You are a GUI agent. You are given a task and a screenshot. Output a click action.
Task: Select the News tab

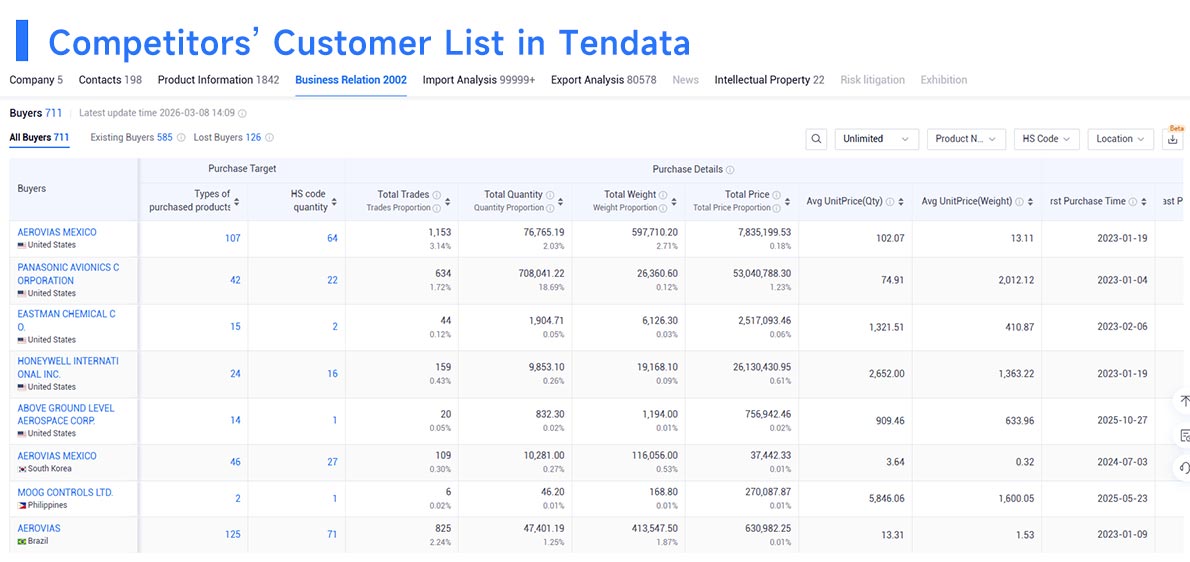click(x=685, y=80)
